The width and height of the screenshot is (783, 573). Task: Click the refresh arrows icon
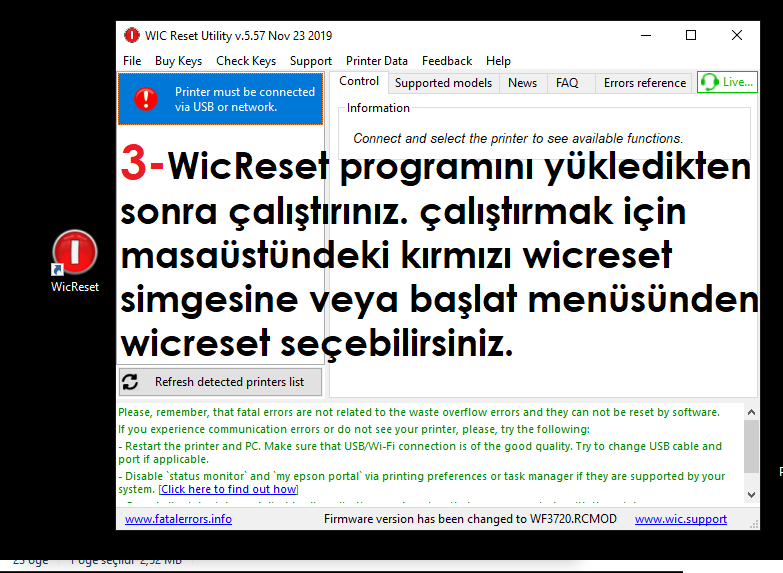click(130, 382)
